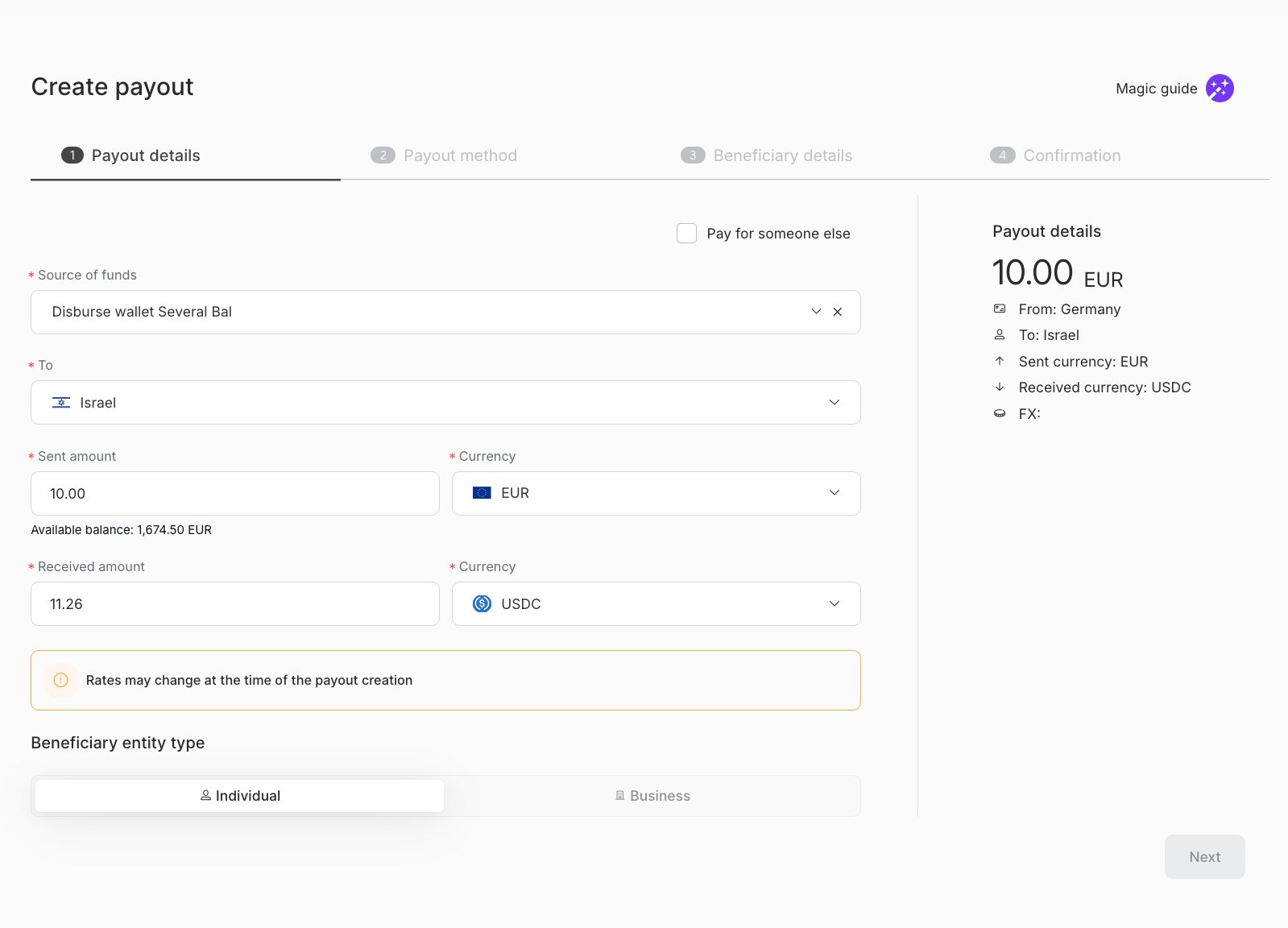Screen dimensions: 1288x928
Task: Expand the Source of funds dropdown
Action: click(816, 313)
